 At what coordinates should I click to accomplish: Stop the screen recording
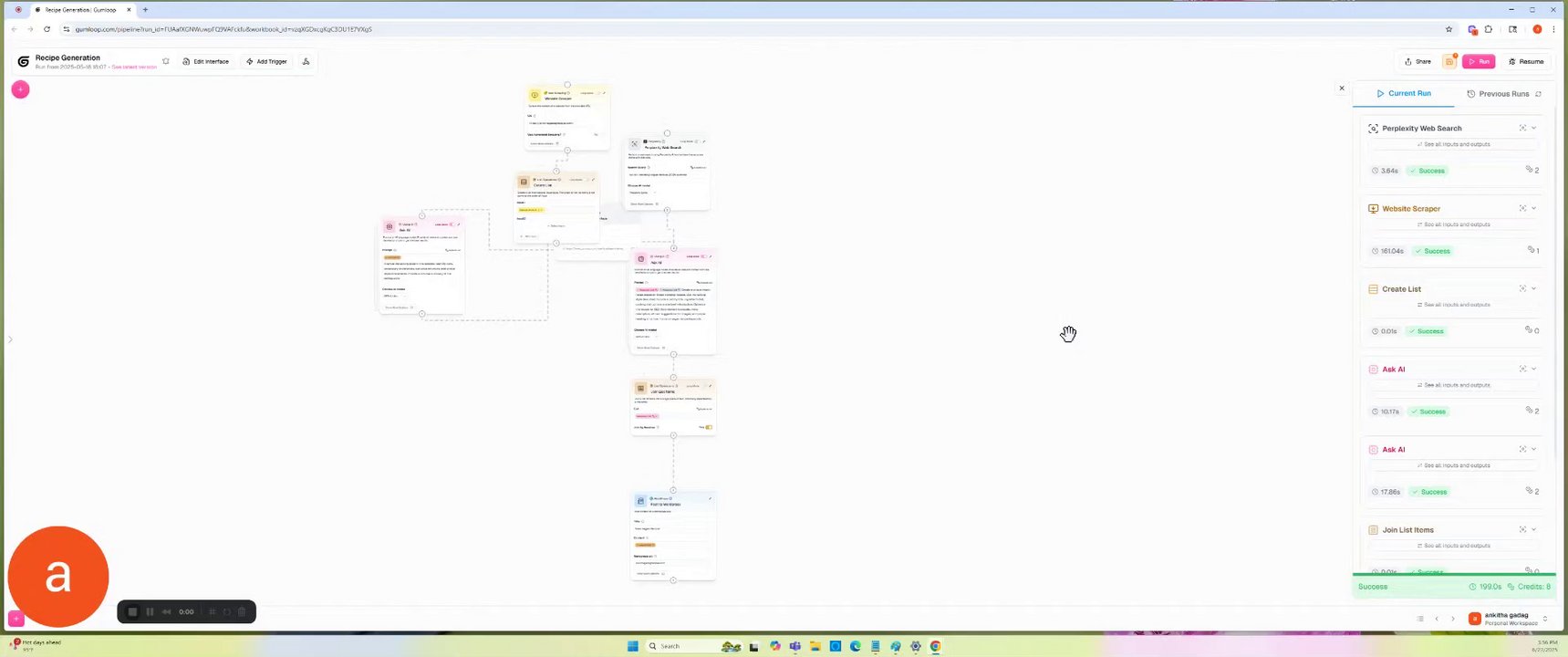click(x=132, y=611)
